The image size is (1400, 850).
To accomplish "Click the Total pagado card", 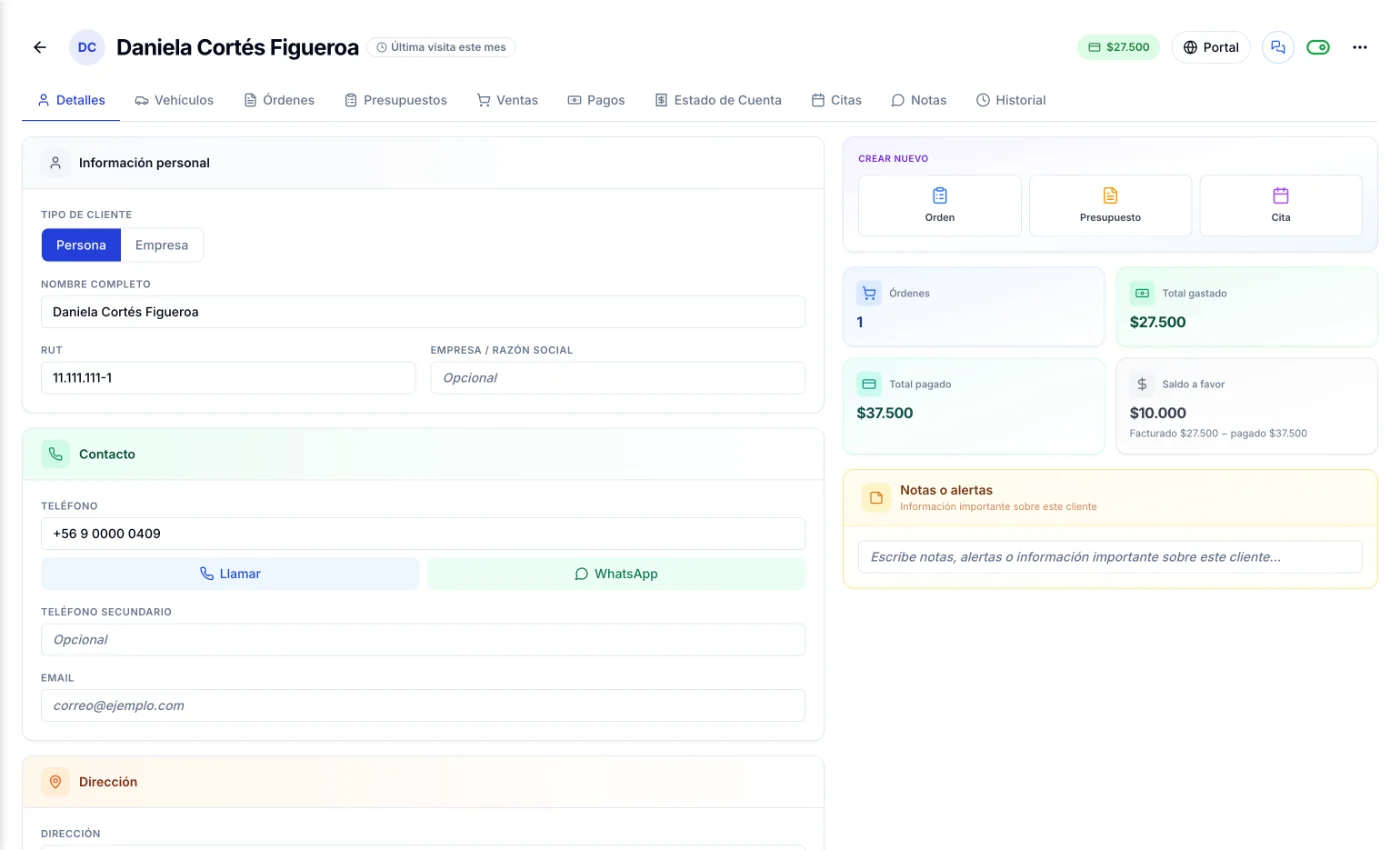I will [974, 406].
